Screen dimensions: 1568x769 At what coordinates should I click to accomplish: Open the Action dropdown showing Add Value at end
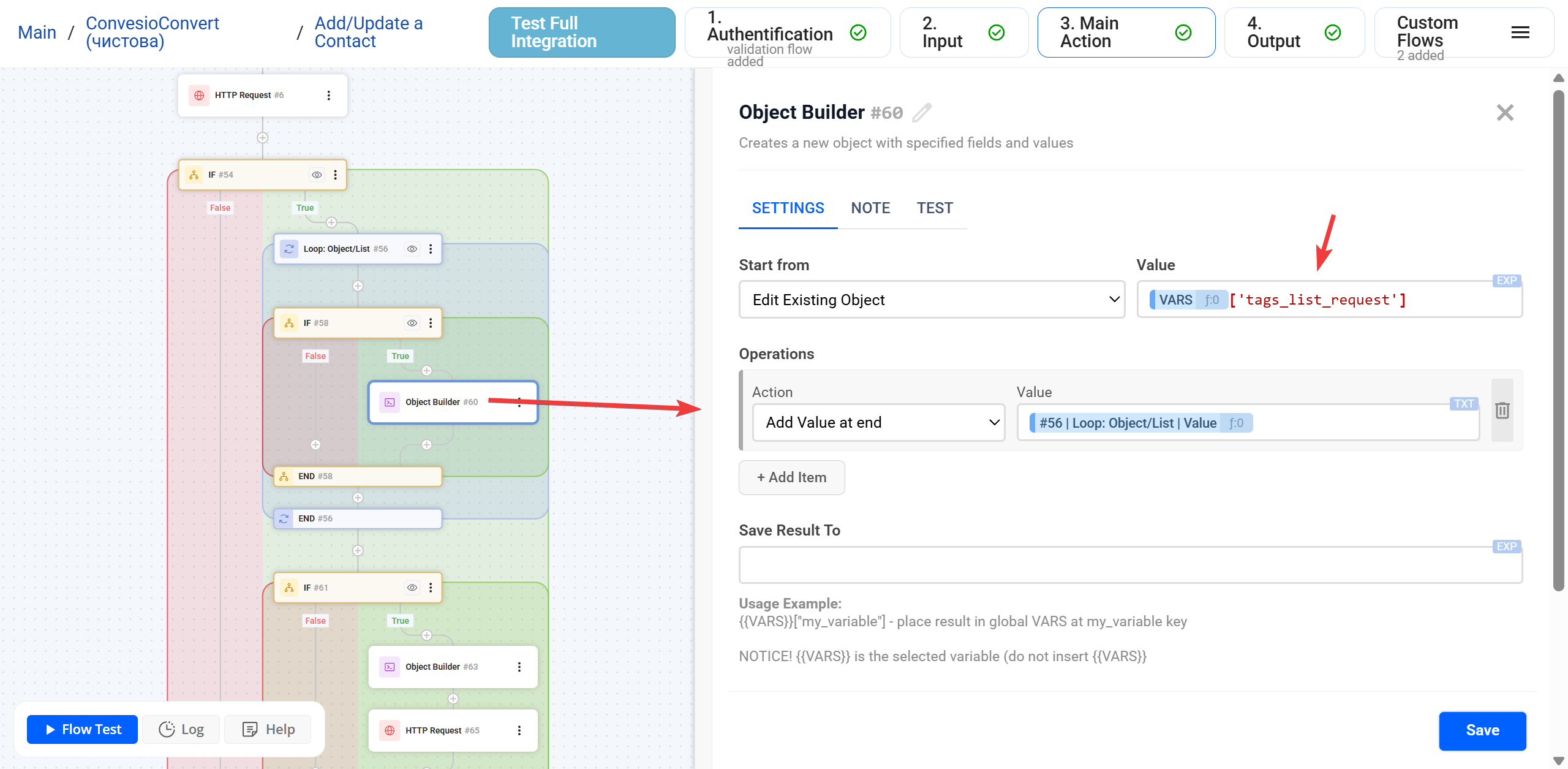[878, 422]
